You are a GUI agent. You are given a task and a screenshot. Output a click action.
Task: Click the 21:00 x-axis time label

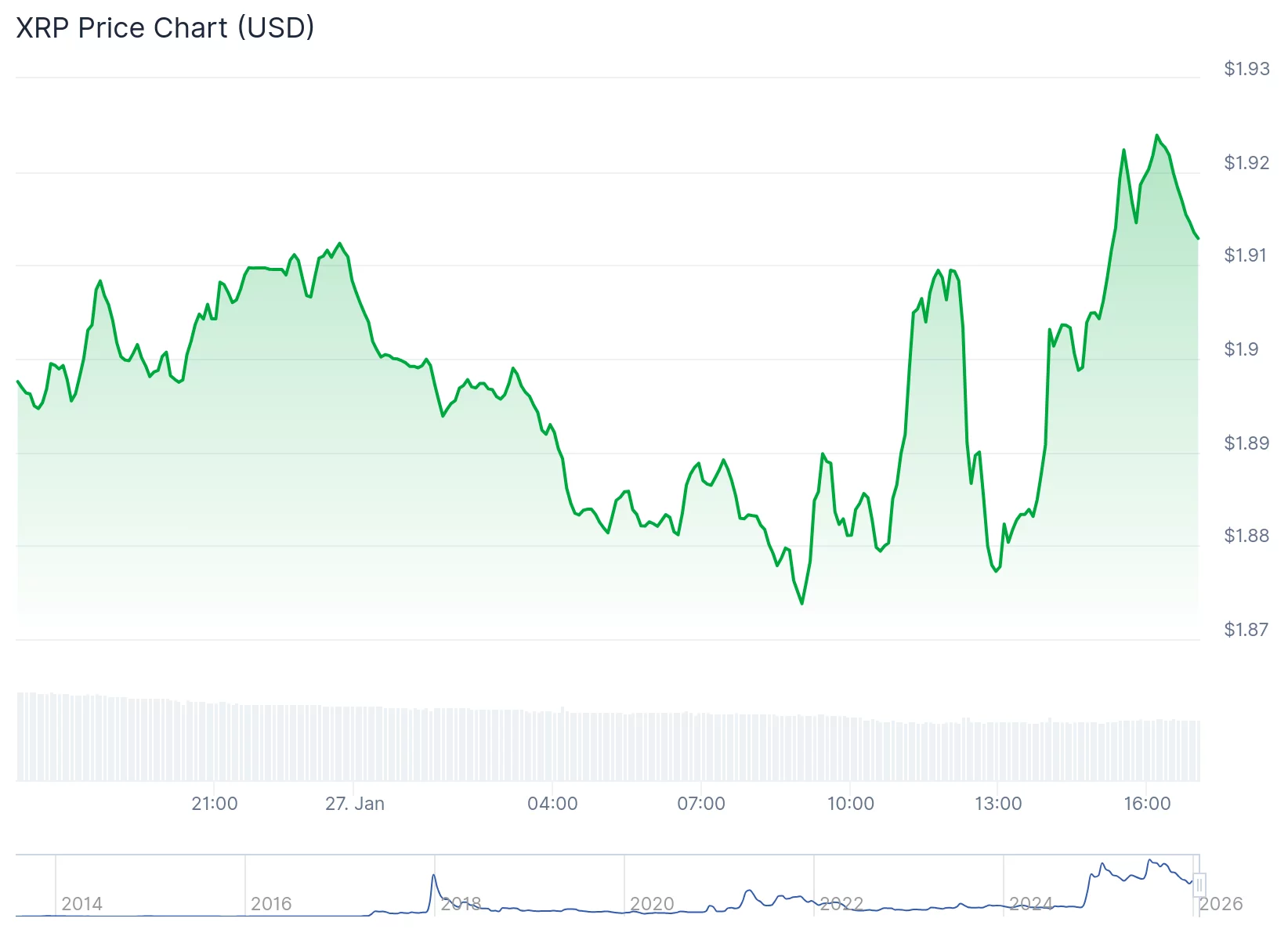215,804
